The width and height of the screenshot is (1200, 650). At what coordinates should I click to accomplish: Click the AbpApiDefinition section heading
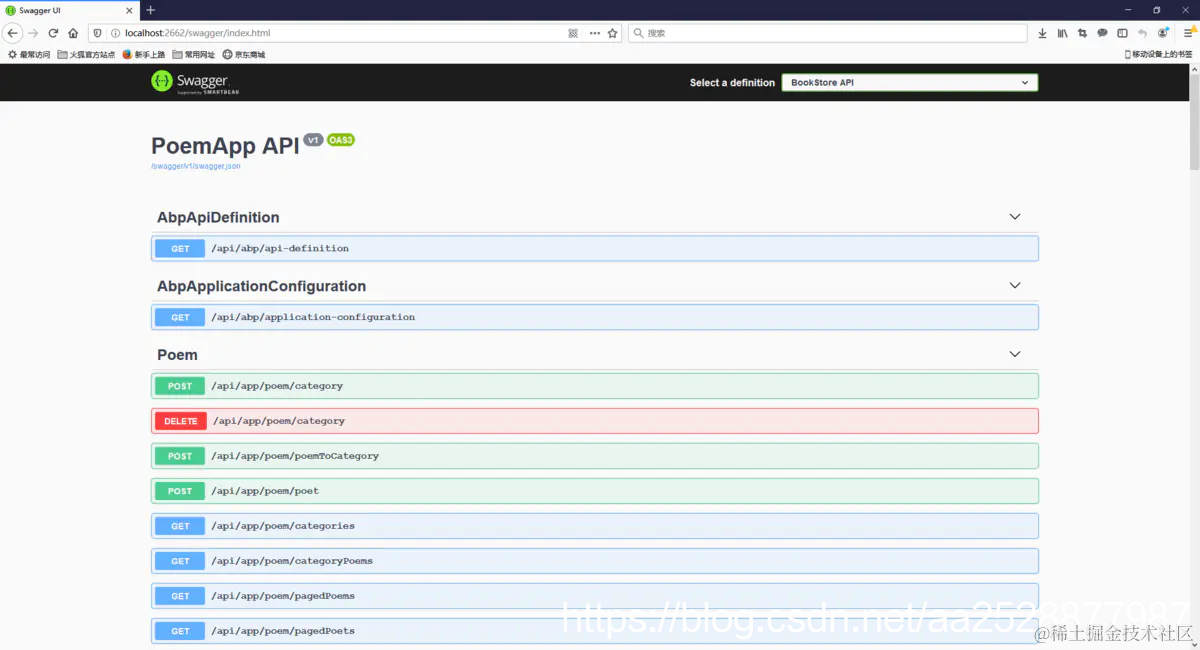(x=218, y=217)
